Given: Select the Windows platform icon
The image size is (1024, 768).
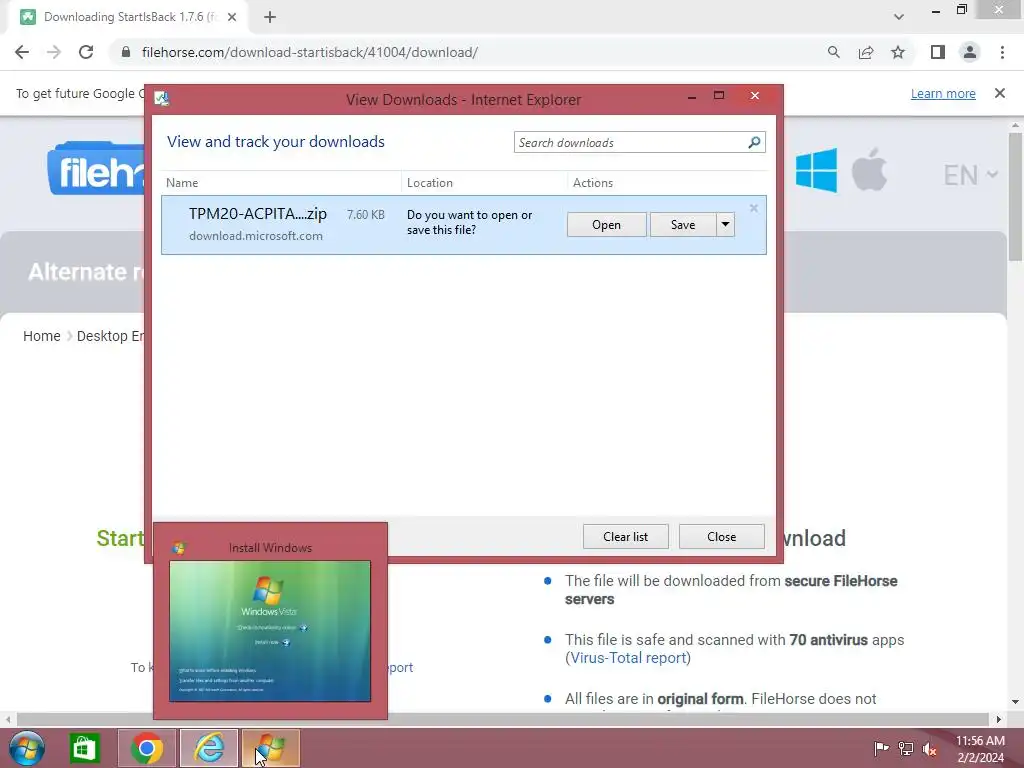Looking at the screenshot, I should (816, 170).
